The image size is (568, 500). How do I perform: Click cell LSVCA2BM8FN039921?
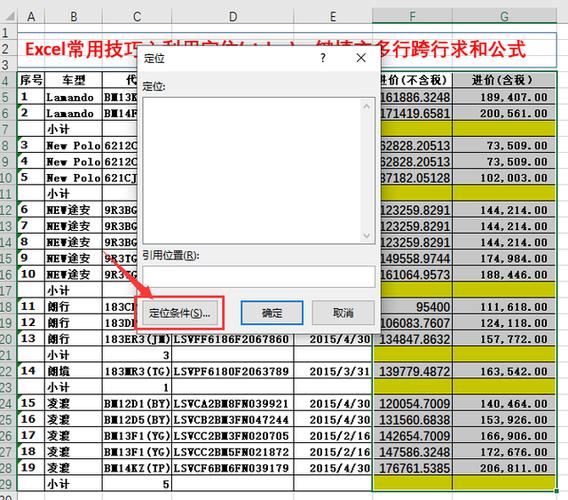coord(233,403)
